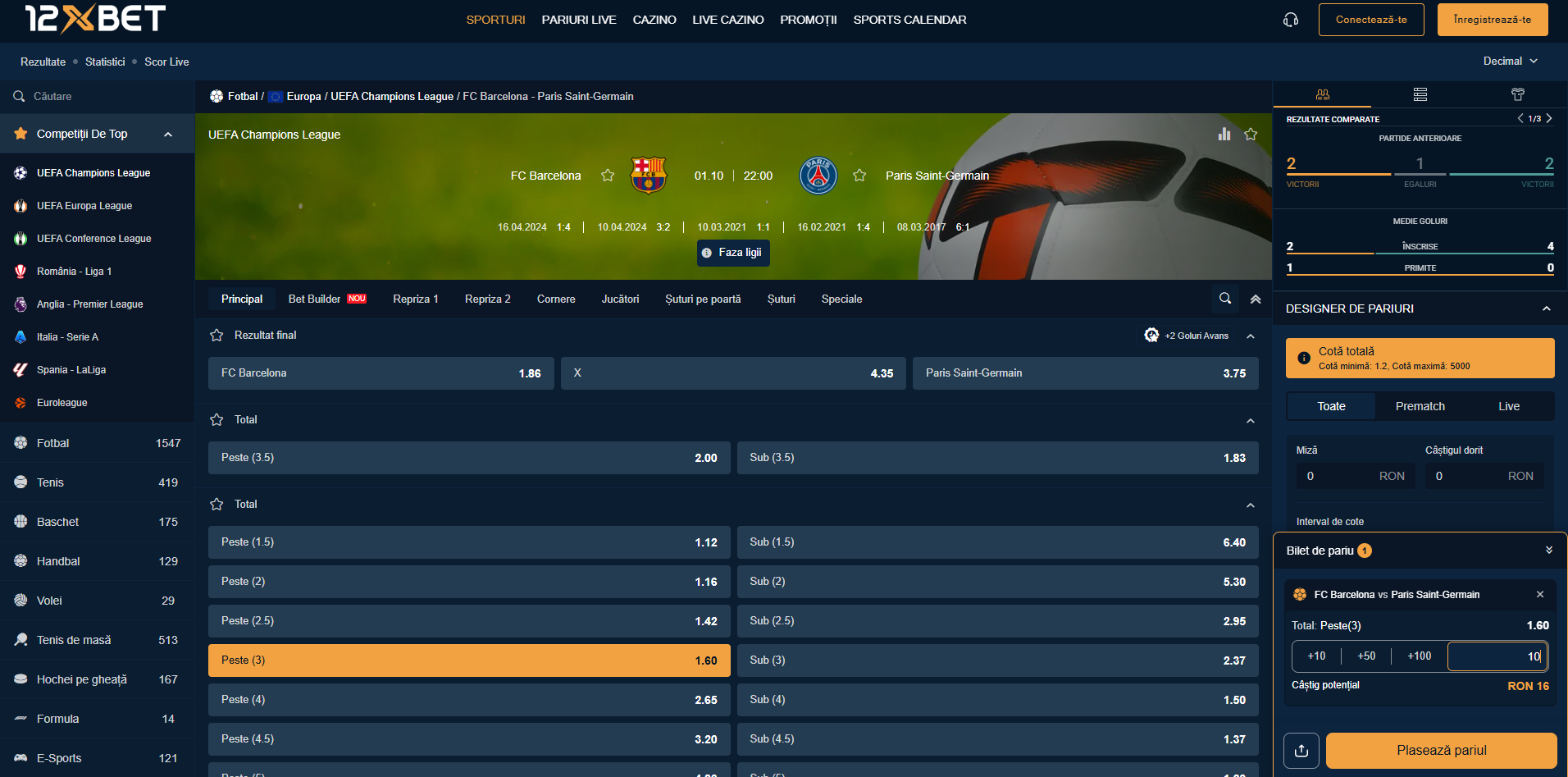Click the share bet slip icon
This screenshot has height=777, width=1568.
tap(1301, 750)
